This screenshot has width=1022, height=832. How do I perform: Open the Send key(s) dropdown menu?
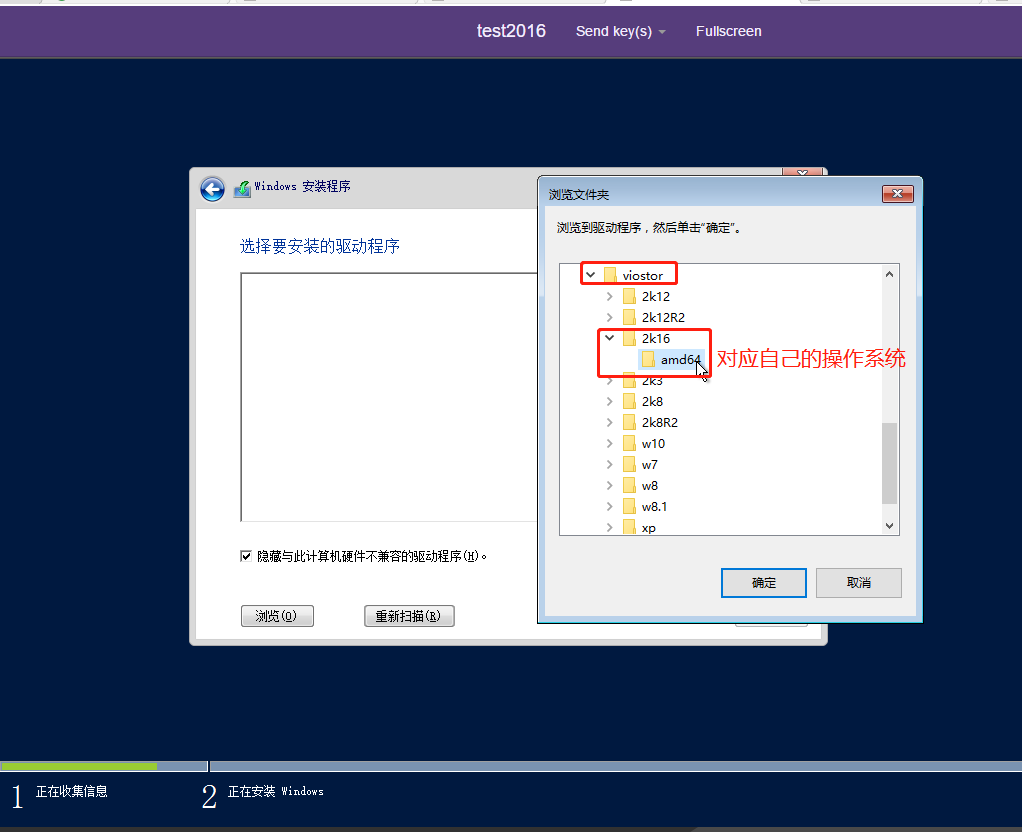[x=620, y=31]
